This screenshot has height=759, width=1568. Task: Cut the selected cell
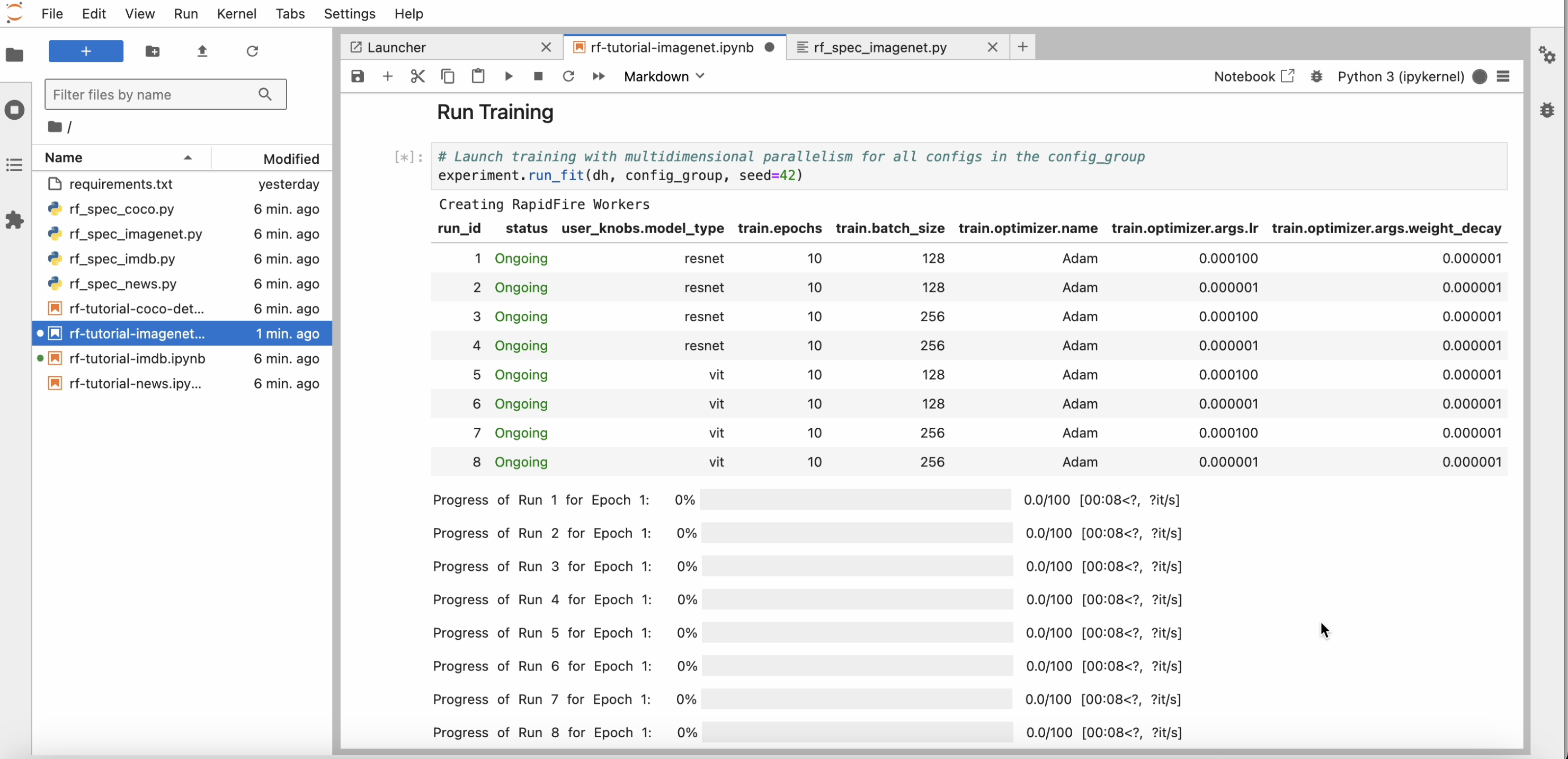417,76
